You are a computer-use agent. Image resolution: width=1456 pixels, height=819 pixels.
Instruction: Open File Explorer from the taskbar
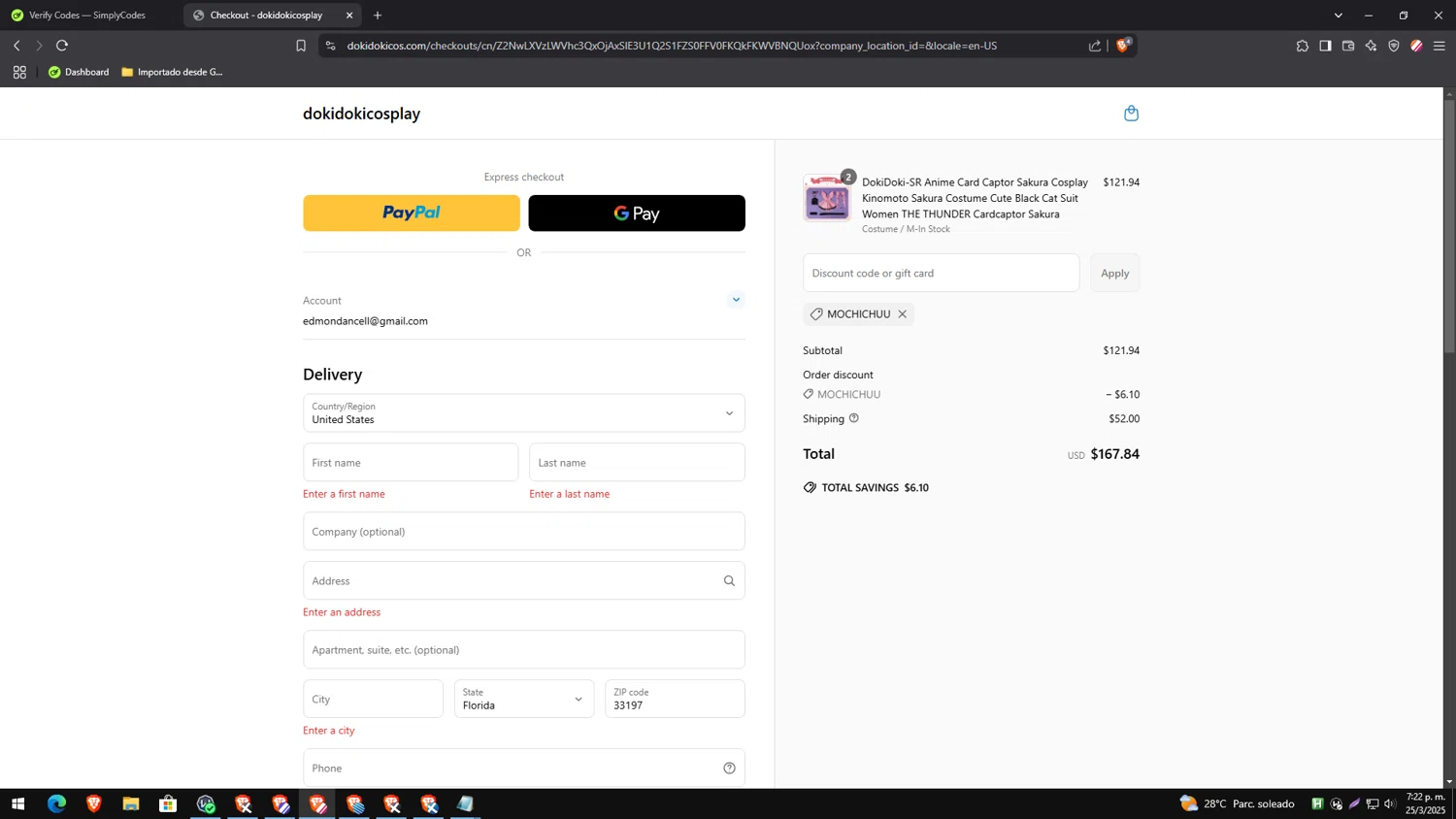coord(131,803)
